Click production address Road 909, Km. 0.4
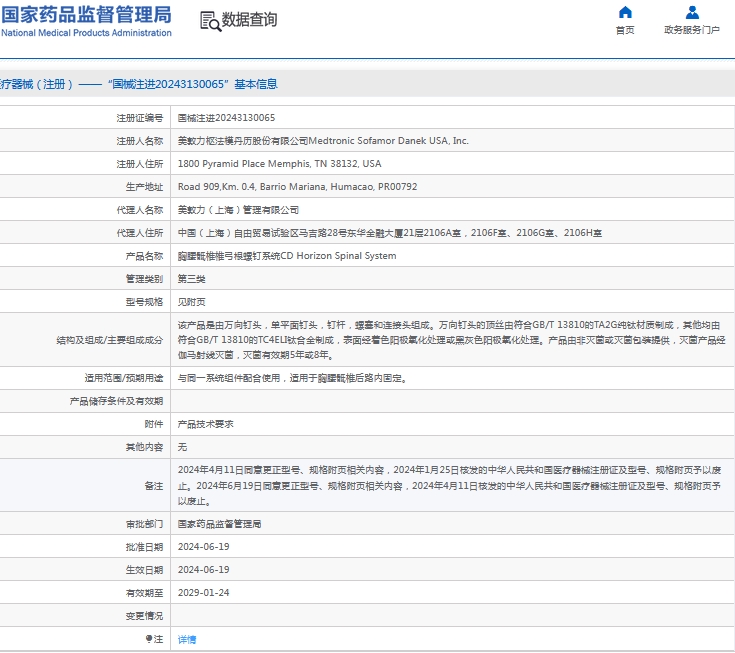Viewport: 735px width, 653px height. [297, 187]
